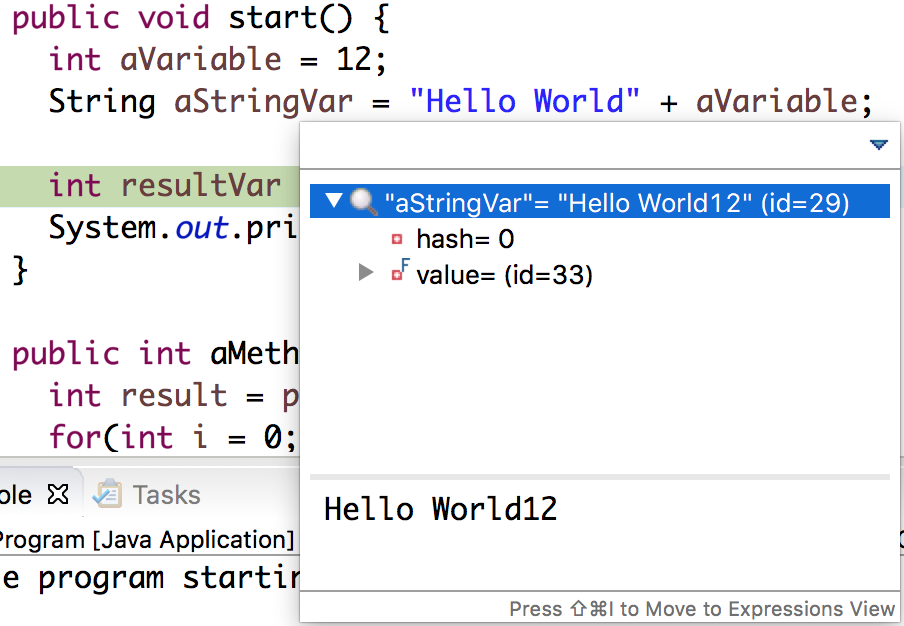Place cursor on the start method name
This screenshot has width=904, height=626.
coord(268,18)
